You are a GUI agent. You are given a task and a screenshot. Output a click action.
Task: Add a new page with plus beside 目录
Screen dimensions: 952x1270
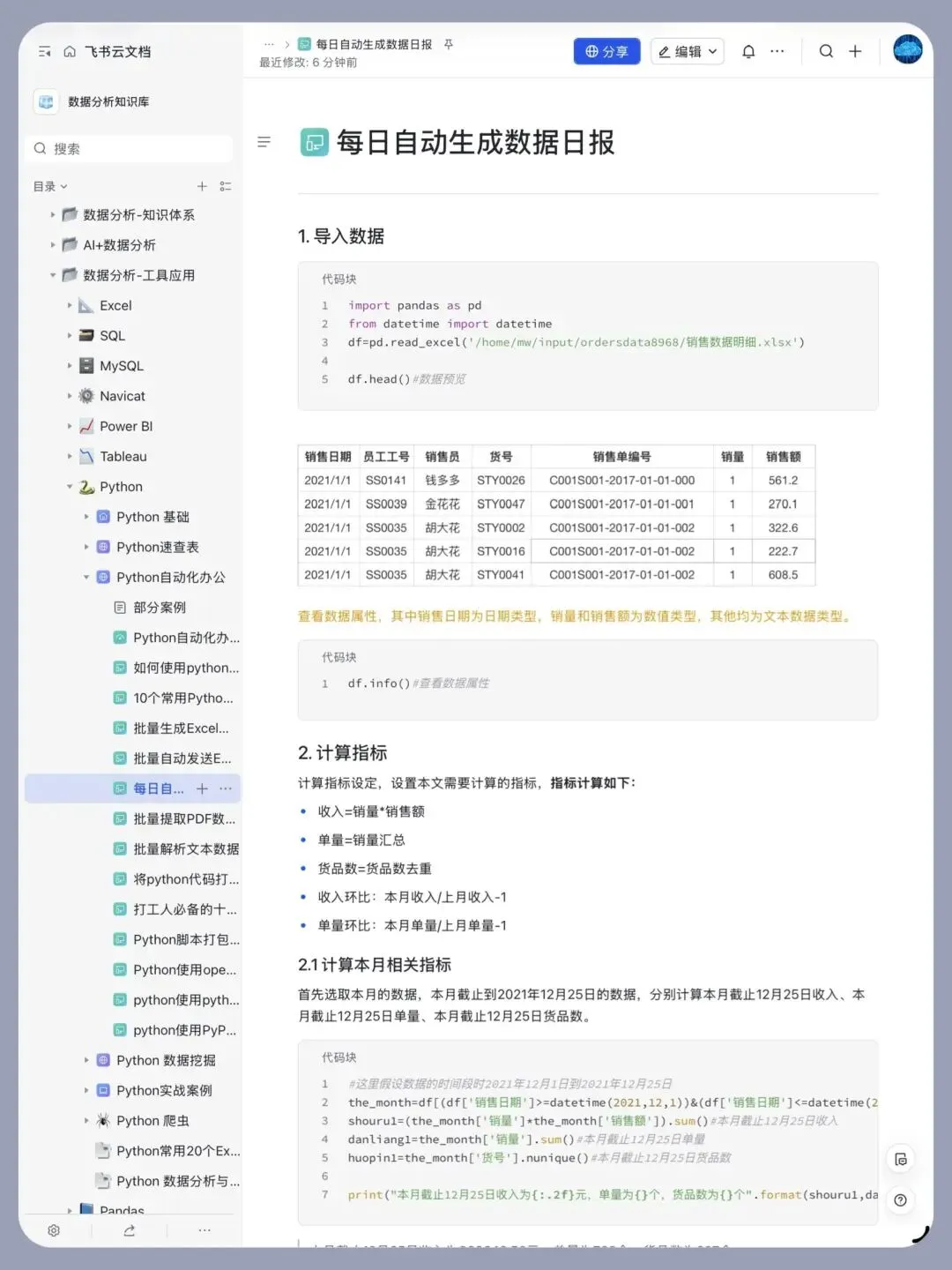(x=202, y=186)
